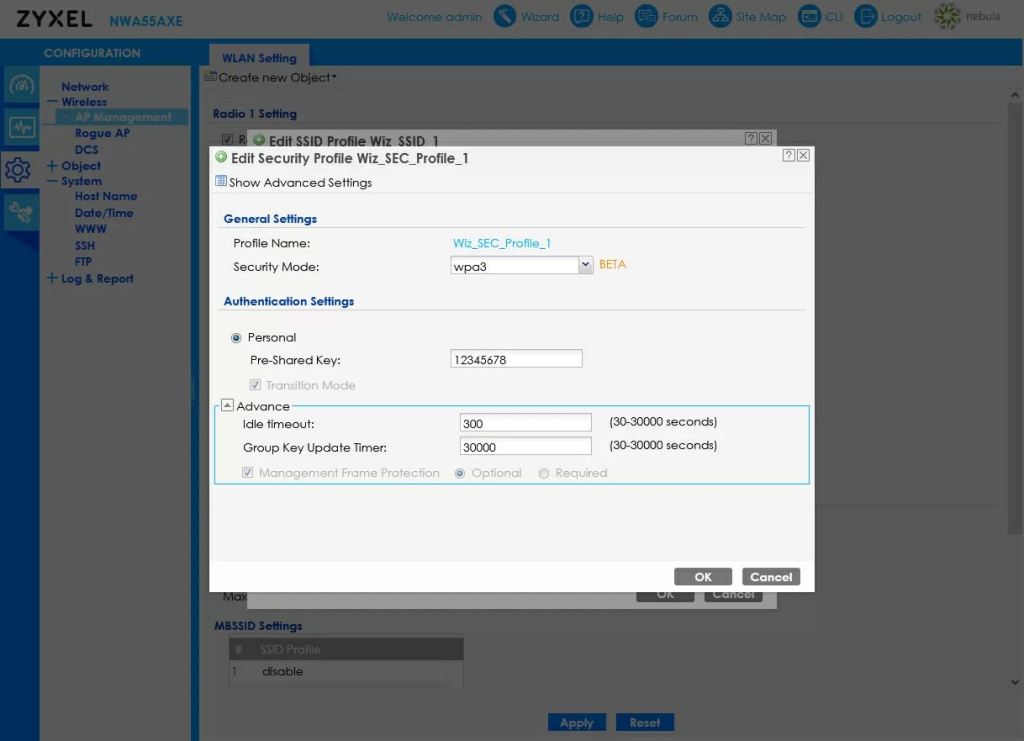Click Cancel in Edit Security Profile dialog

[771, 577]
